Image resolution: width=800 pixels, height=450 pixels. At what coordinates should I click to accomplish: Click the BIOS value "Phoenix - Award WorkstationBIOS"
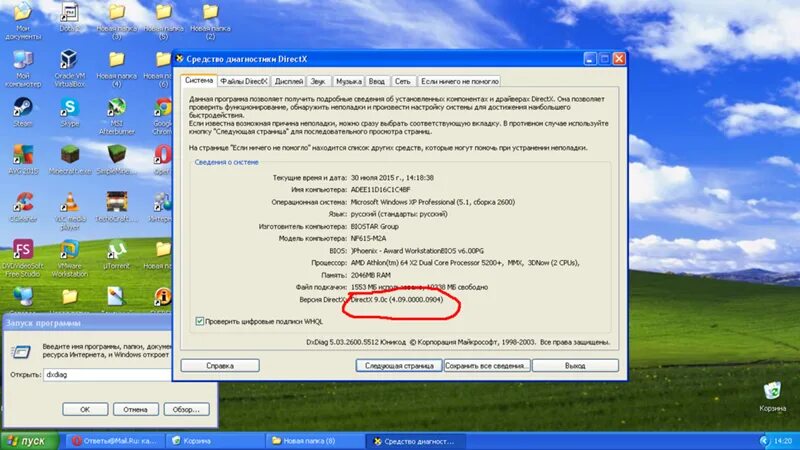tap(417, 251)
